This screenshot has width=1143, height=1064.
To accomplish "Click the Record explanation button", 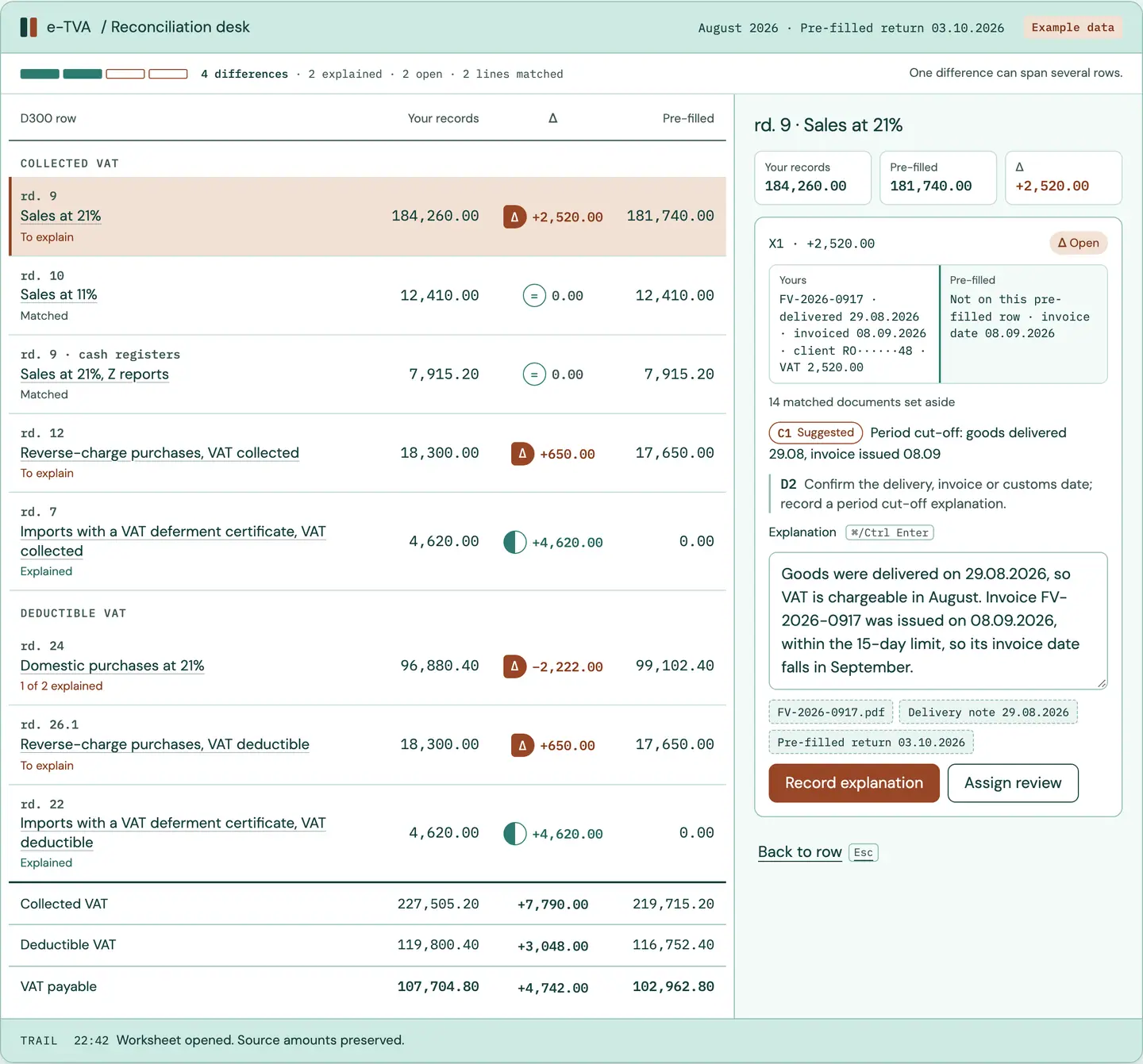I will pyautogui.click(x=854, y=783).
